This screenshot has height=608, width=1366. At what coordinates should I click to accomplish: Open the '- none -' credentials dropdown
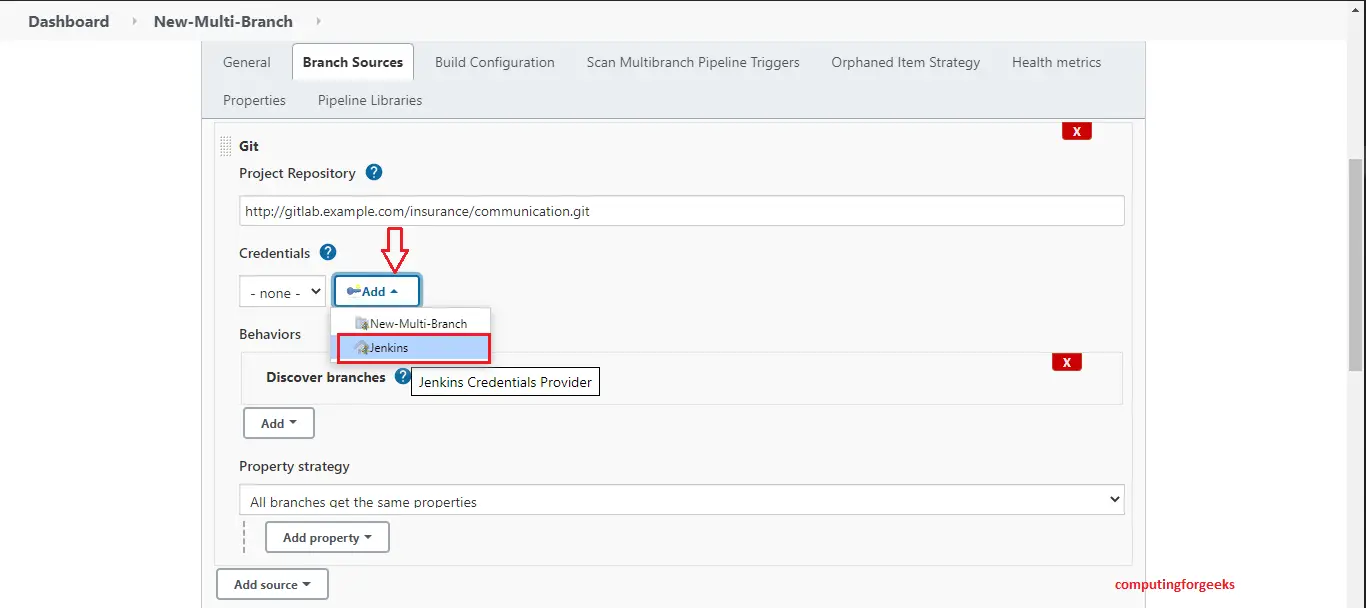coord(282,292)
